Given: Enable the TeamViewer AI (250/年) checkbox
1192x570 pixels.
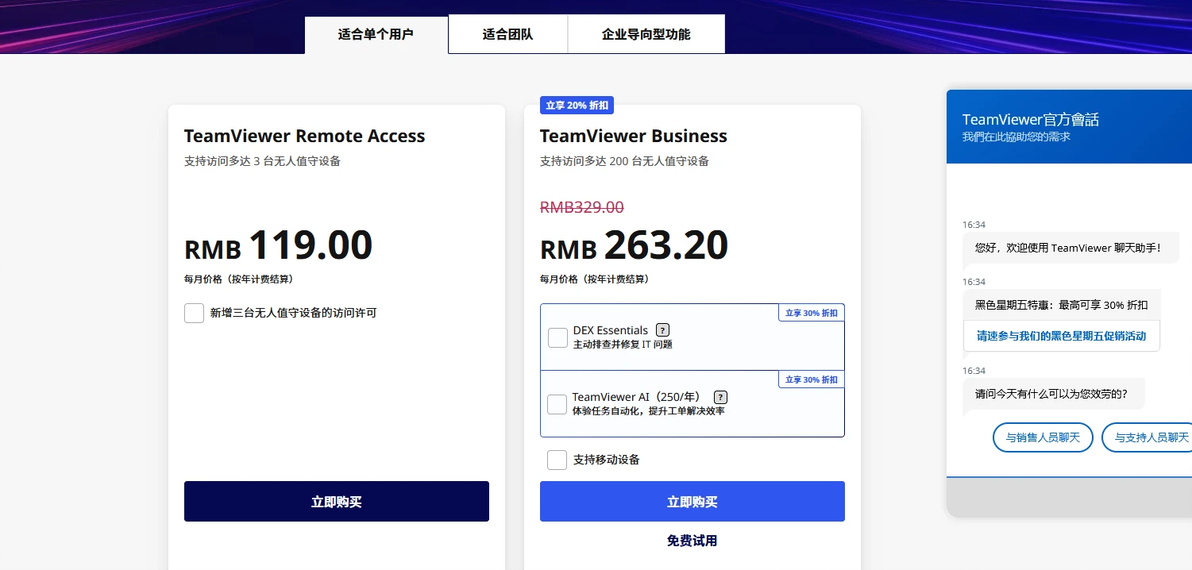Looking at the screenshot, I should click(557, 404).
